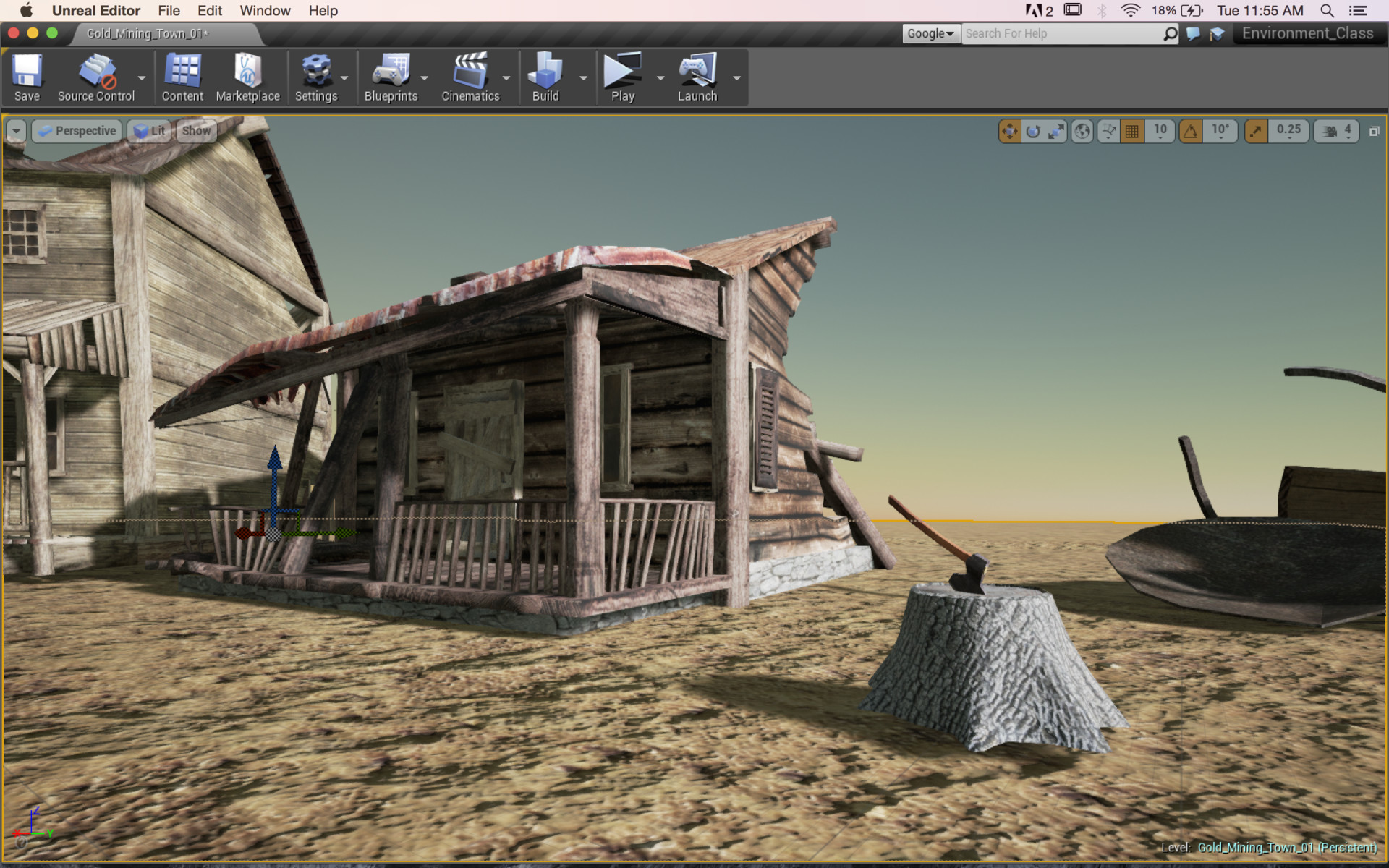Click the Wi-Fi status icon

[1130, 10]
